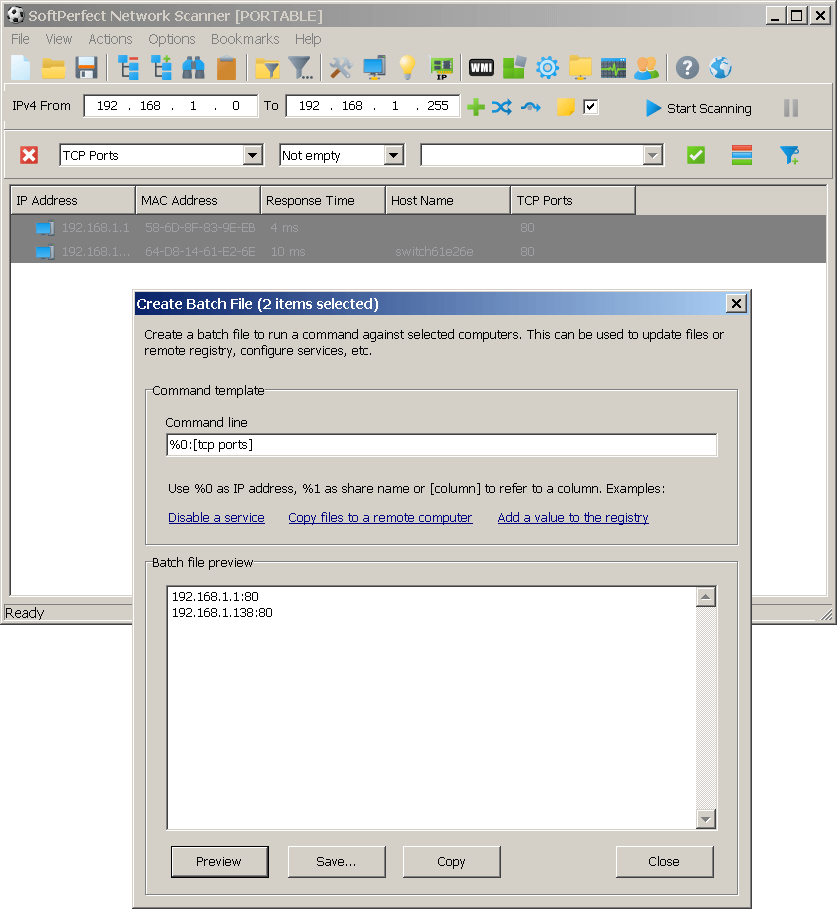Click the blue funnel add filter icon
This screenshot has width=838, height=910.
[790, 155]
